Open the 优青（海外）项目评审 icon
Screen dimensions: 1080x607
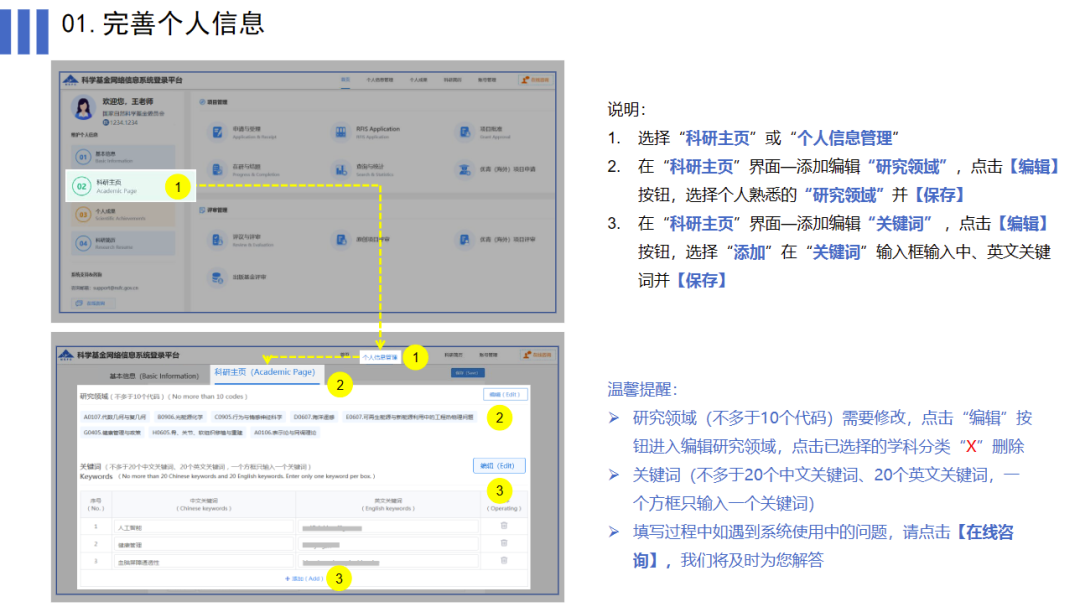click(465, 240)
